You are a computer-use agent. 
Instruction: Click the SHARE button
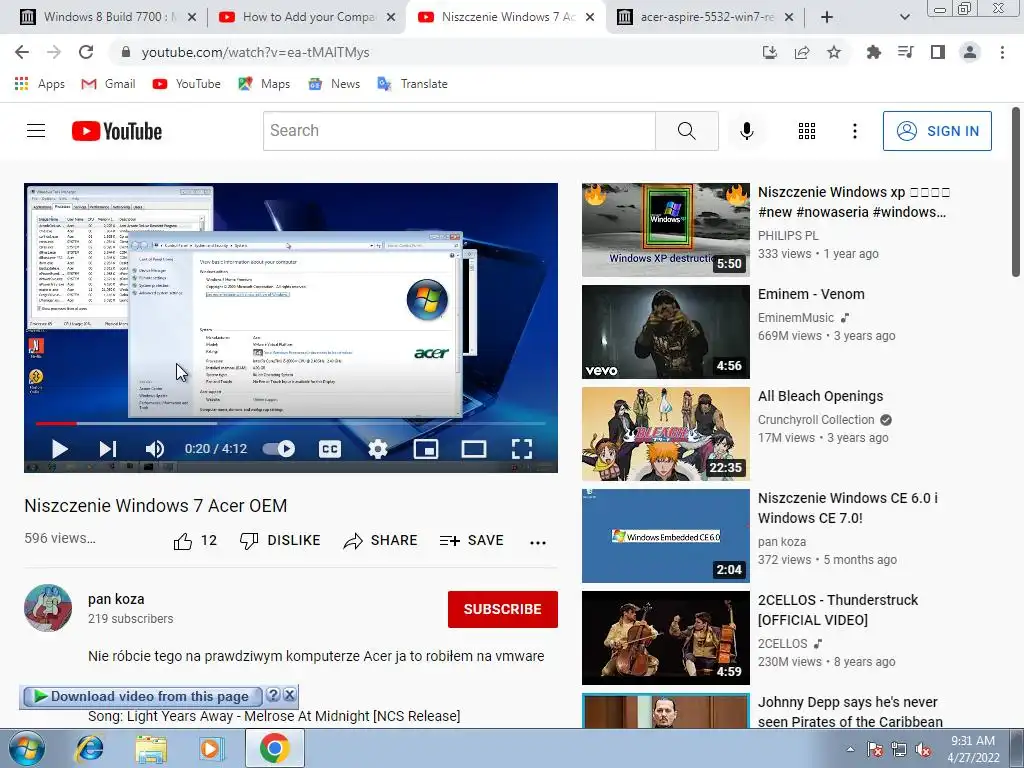click(380, 541)
